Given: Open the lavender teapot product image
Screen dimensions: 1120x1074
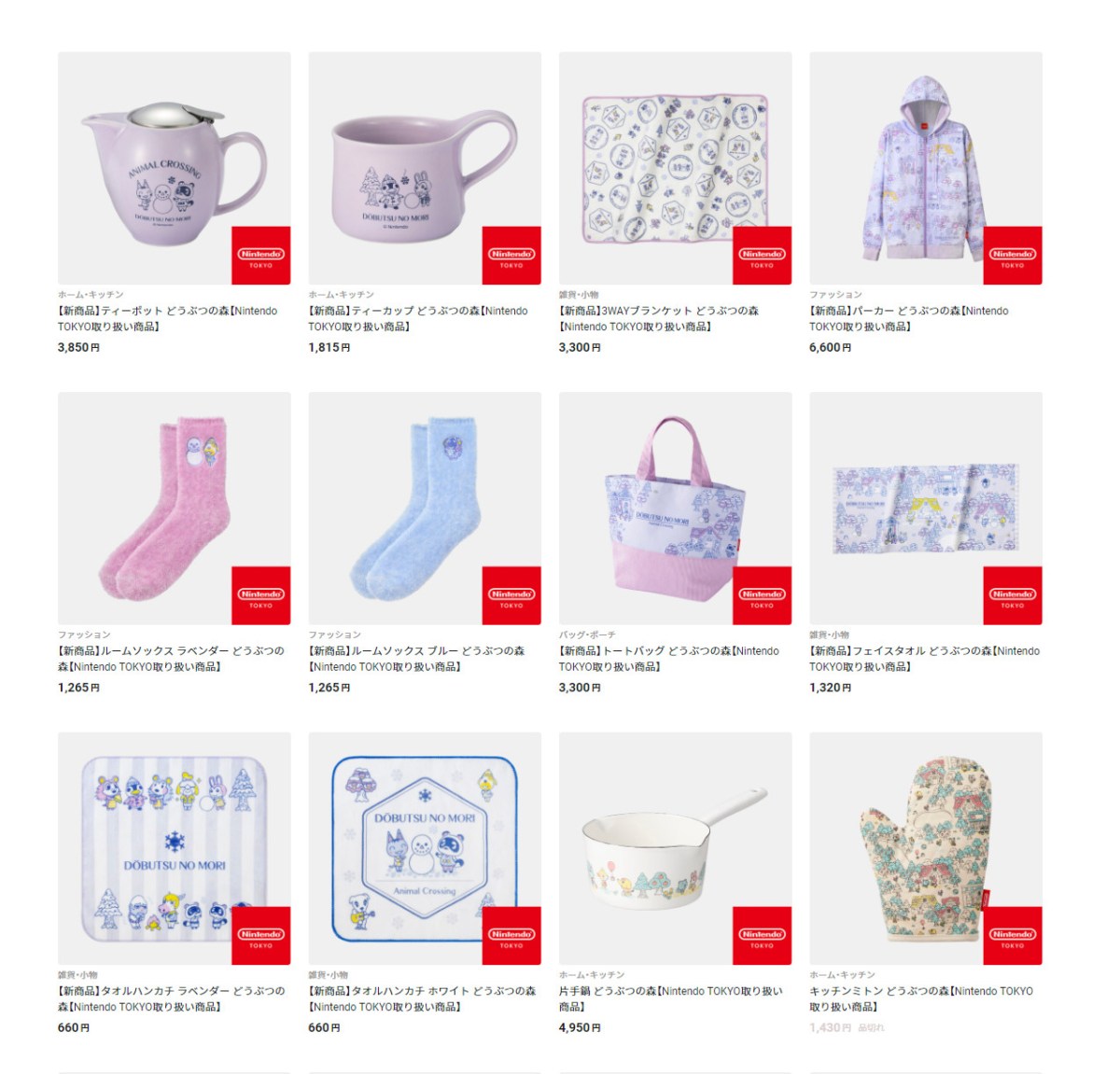Looking at the screenshot, I should [x=175, y=168].
